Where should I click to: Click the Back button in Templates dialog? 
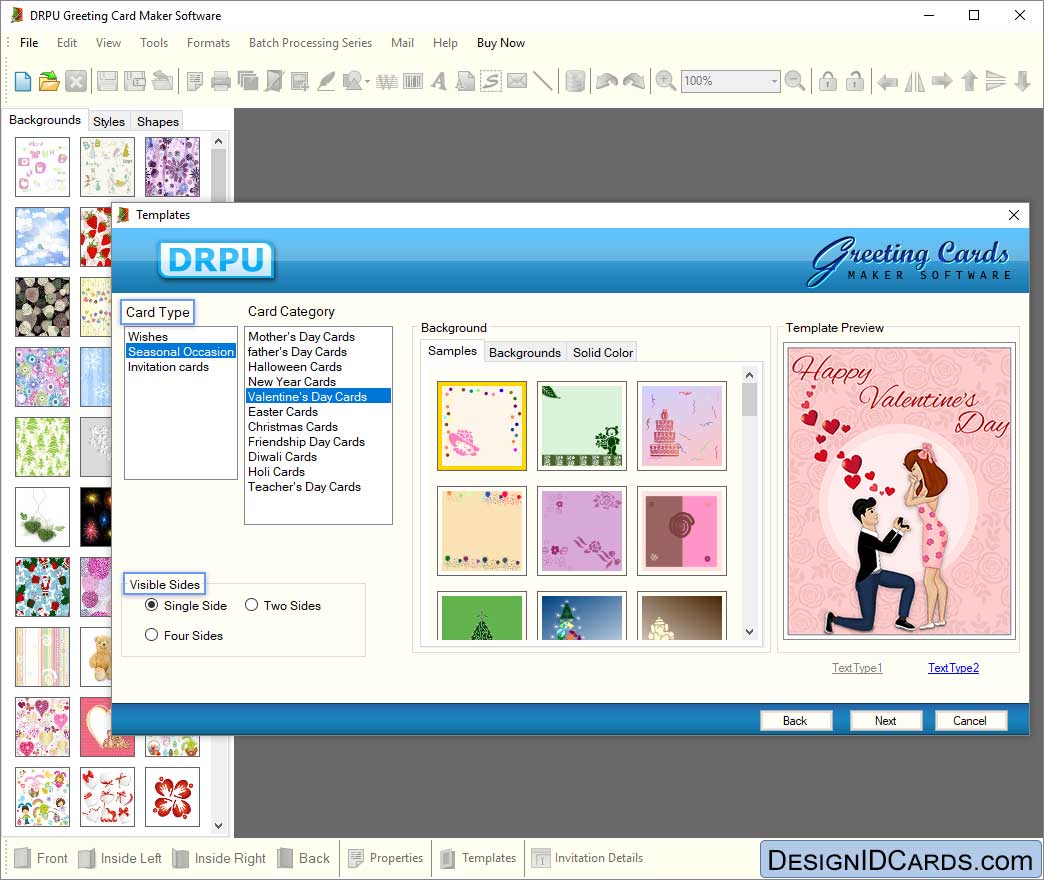pyautogui.click(x=795, y=721)
